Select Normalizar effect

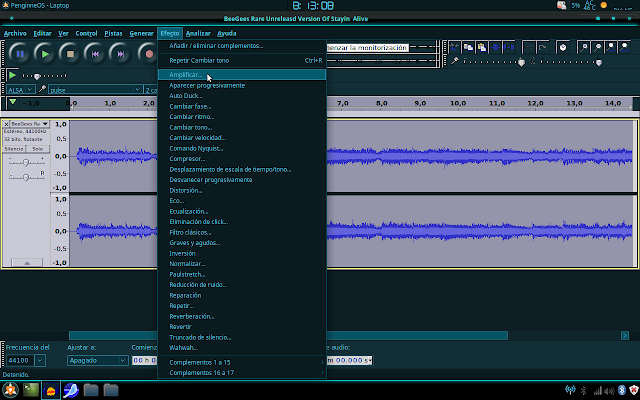point(242,264)
